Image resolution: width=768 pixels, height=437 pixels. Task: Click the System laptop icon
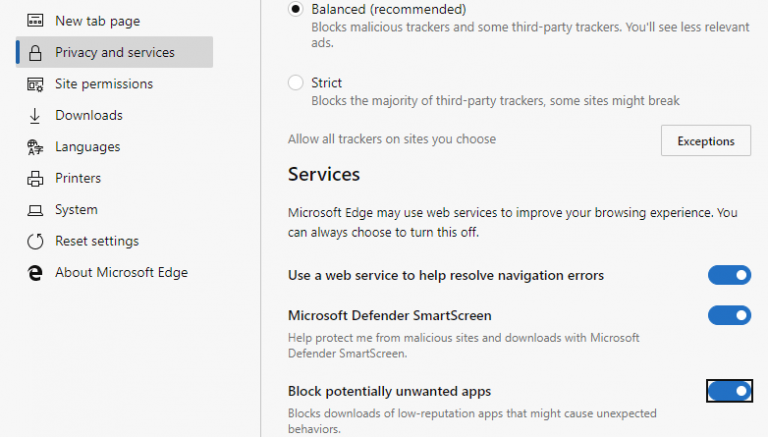coord(35,210)
